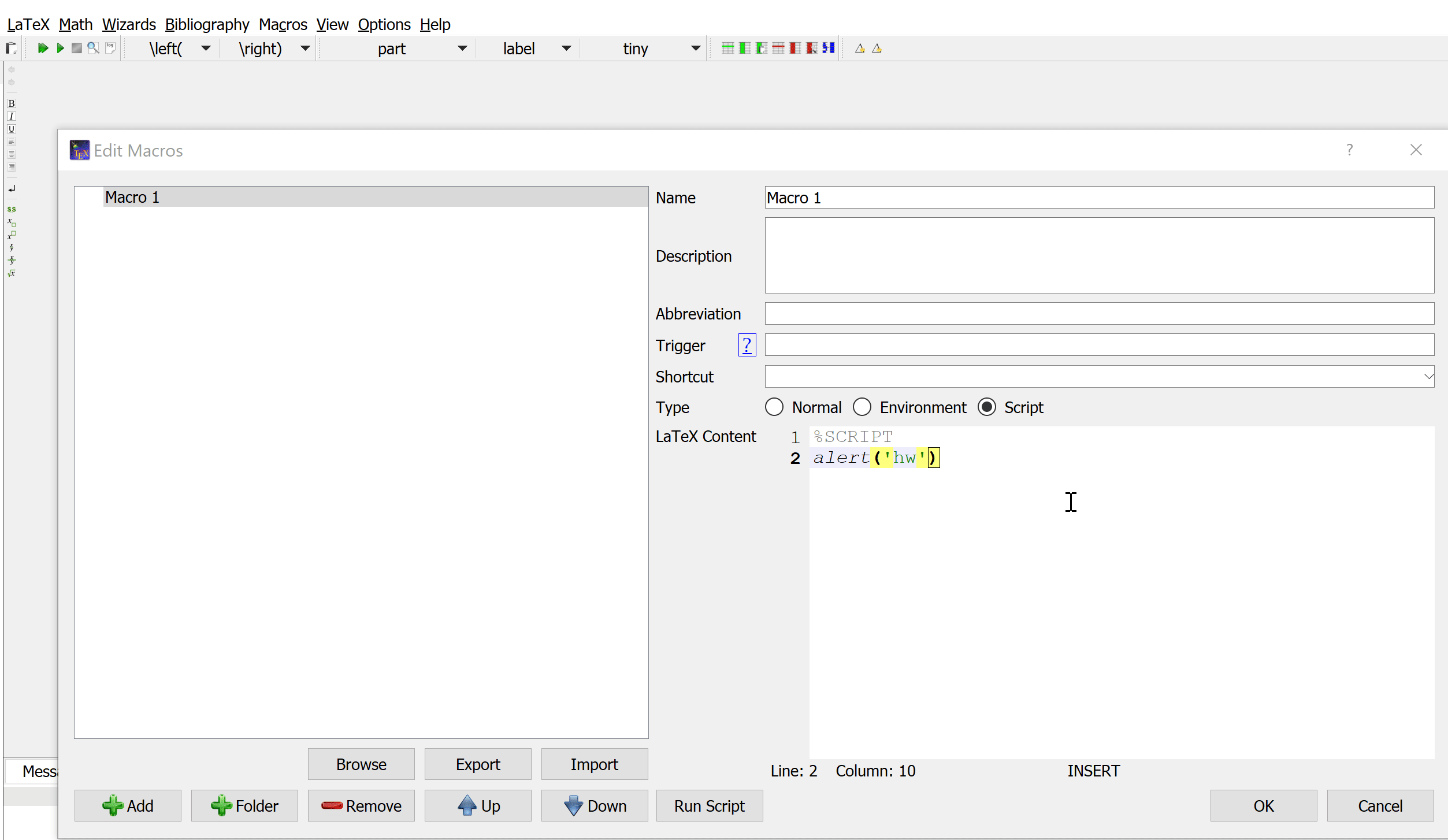Viewport: 1448px width, 840px height.
Task: Run the Build & View compile icon
Action: (x=43, y=48)
